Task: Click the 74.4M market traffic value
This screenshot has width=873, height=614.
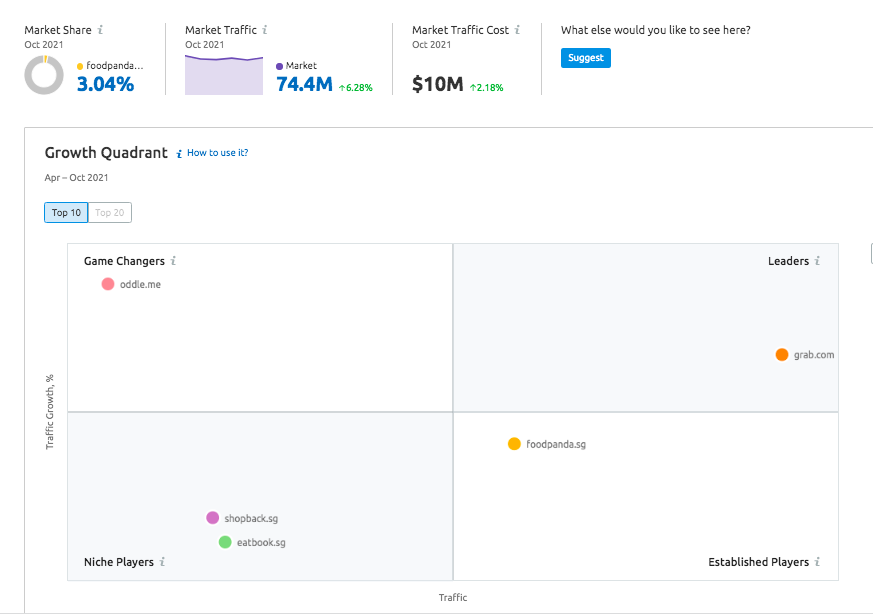Action: coord(304,84)
